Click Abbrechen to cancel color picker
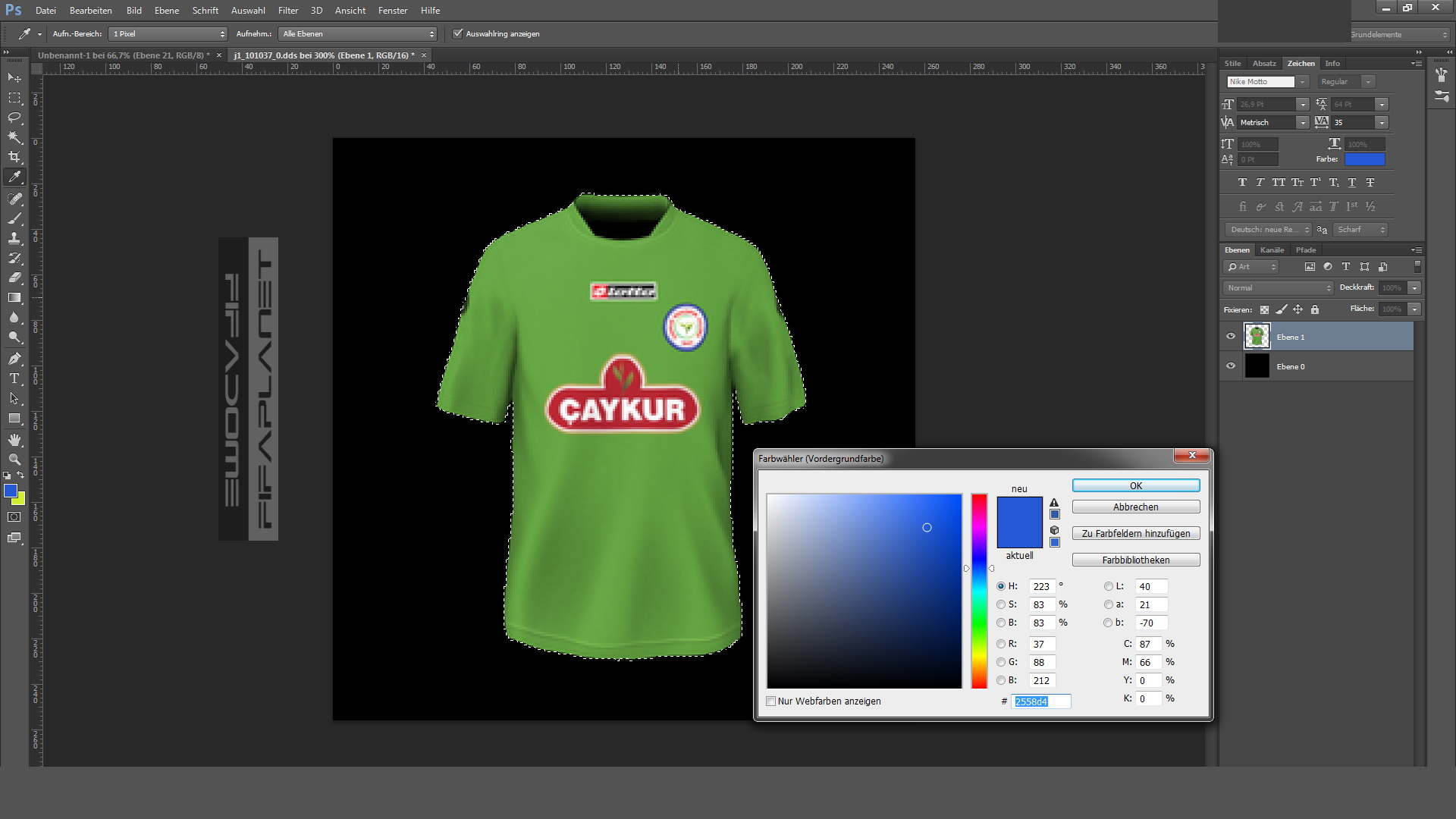 pyautogui.click(x=1136, y=507)
